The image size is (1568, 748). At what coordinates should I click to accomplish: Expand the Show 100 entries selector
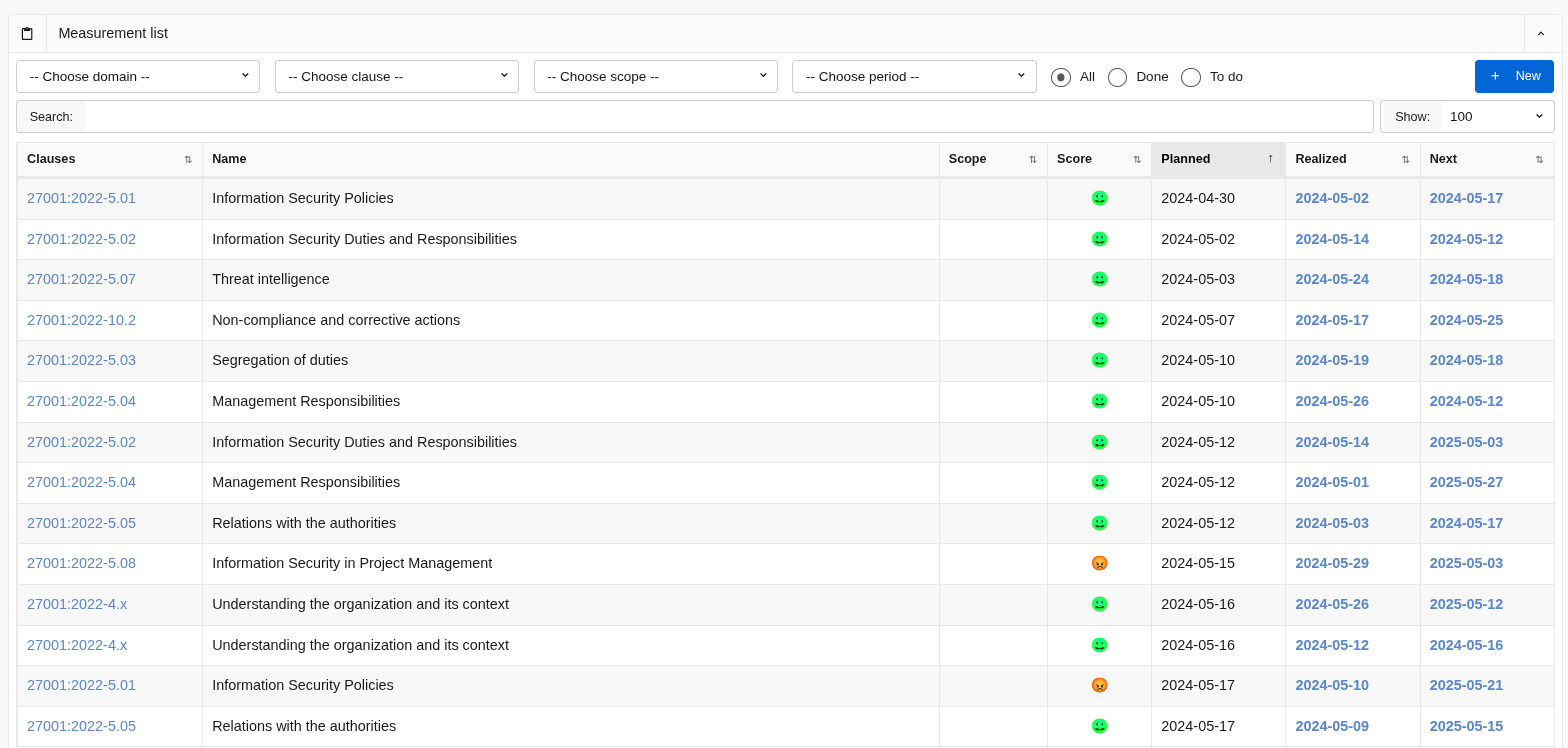tap(1496, 117)
